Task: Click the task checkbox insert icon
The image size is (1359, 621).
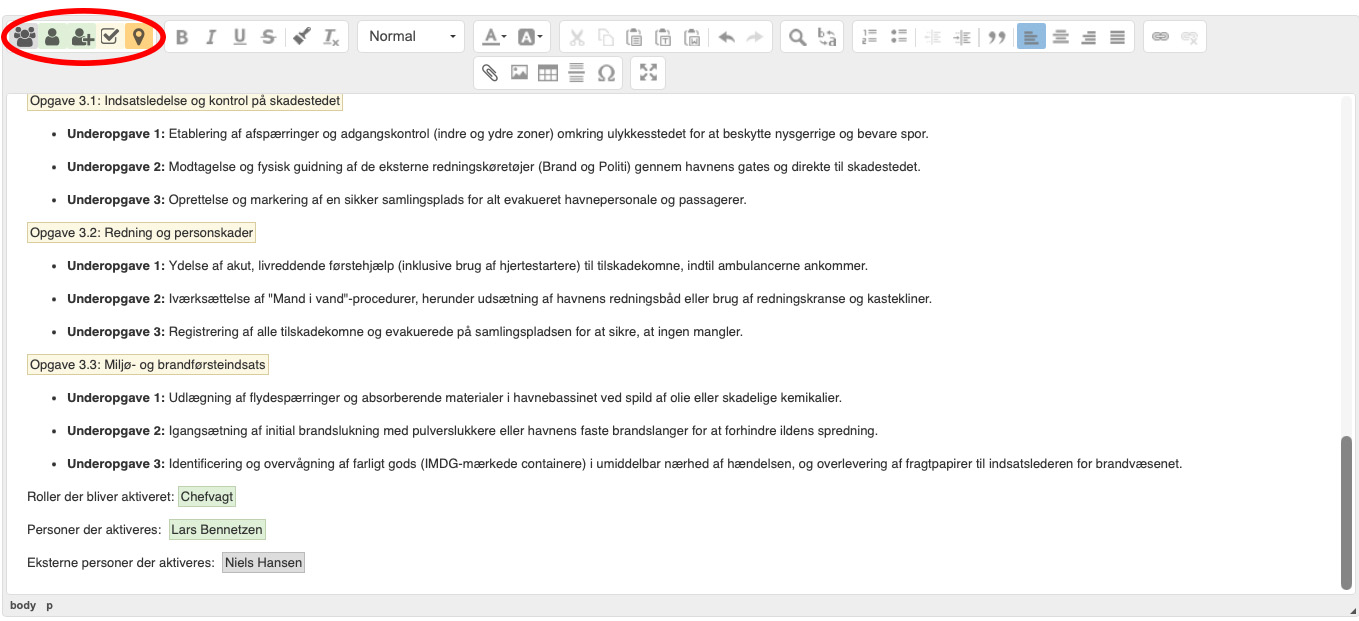Action: click(110, 37)
